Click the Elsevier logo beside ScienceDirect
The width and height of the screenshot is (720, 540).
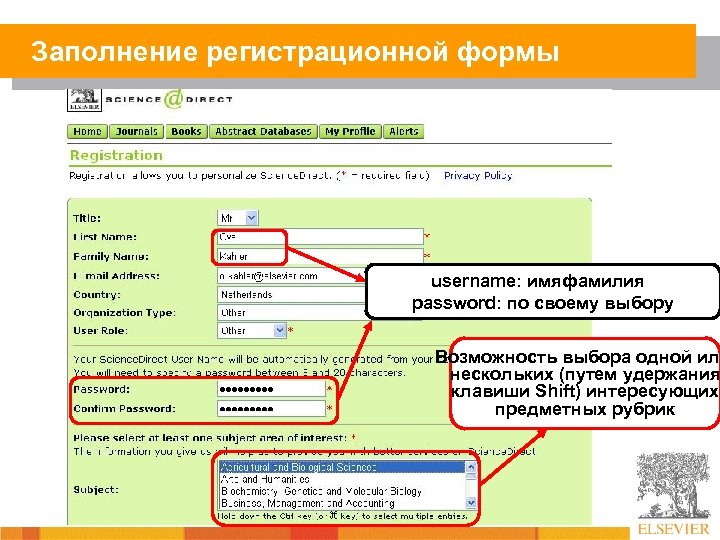(x=84, y=99)
